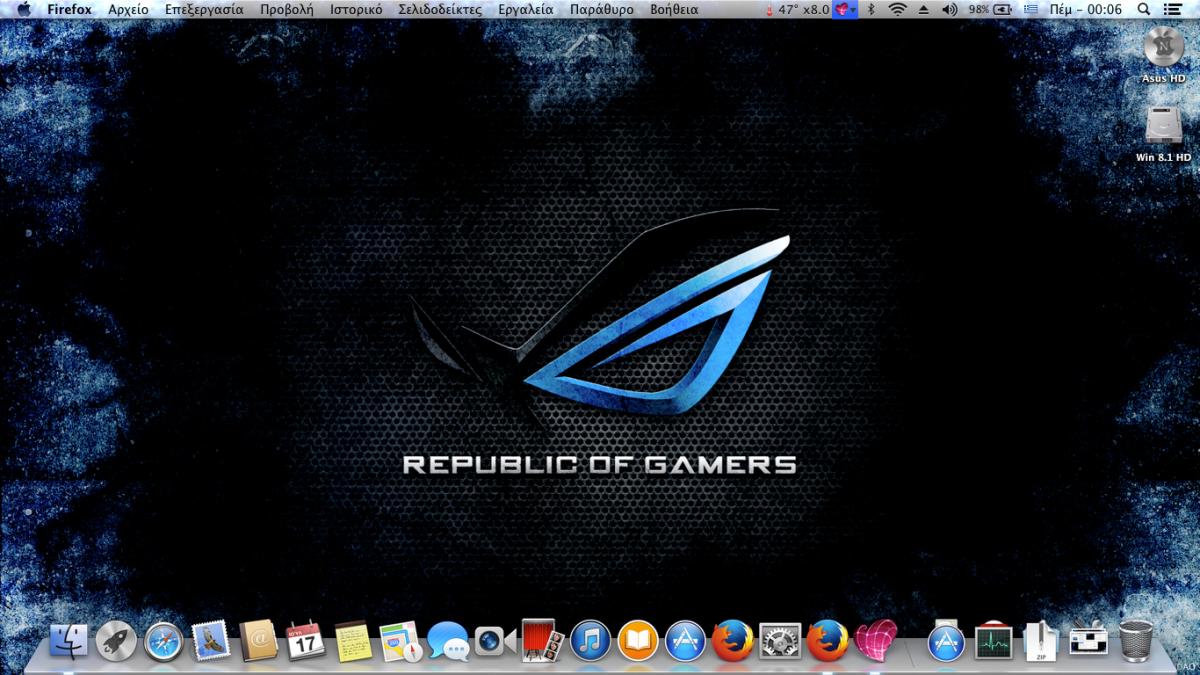This screenshot has height=675, width=1200.
Task: Open orange iBooks icon in dock
Action: click(x=638, y=640)
